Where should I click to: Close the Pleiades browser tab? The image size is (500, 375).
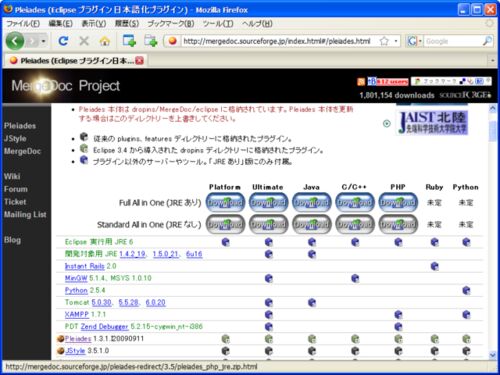tap(140, 60)
